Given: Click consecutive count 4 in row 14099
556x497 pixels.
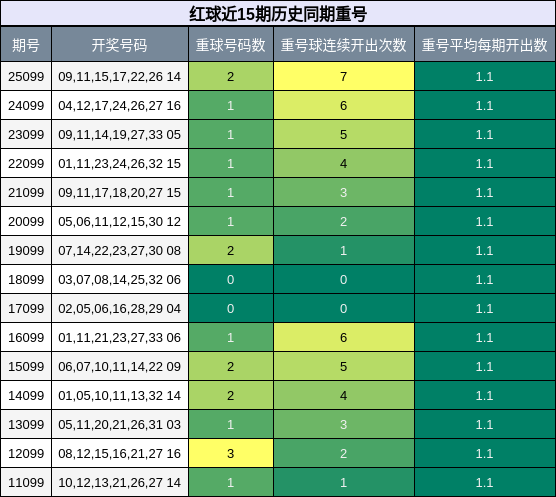Looking at the screenshot, I should click(344, 396).
